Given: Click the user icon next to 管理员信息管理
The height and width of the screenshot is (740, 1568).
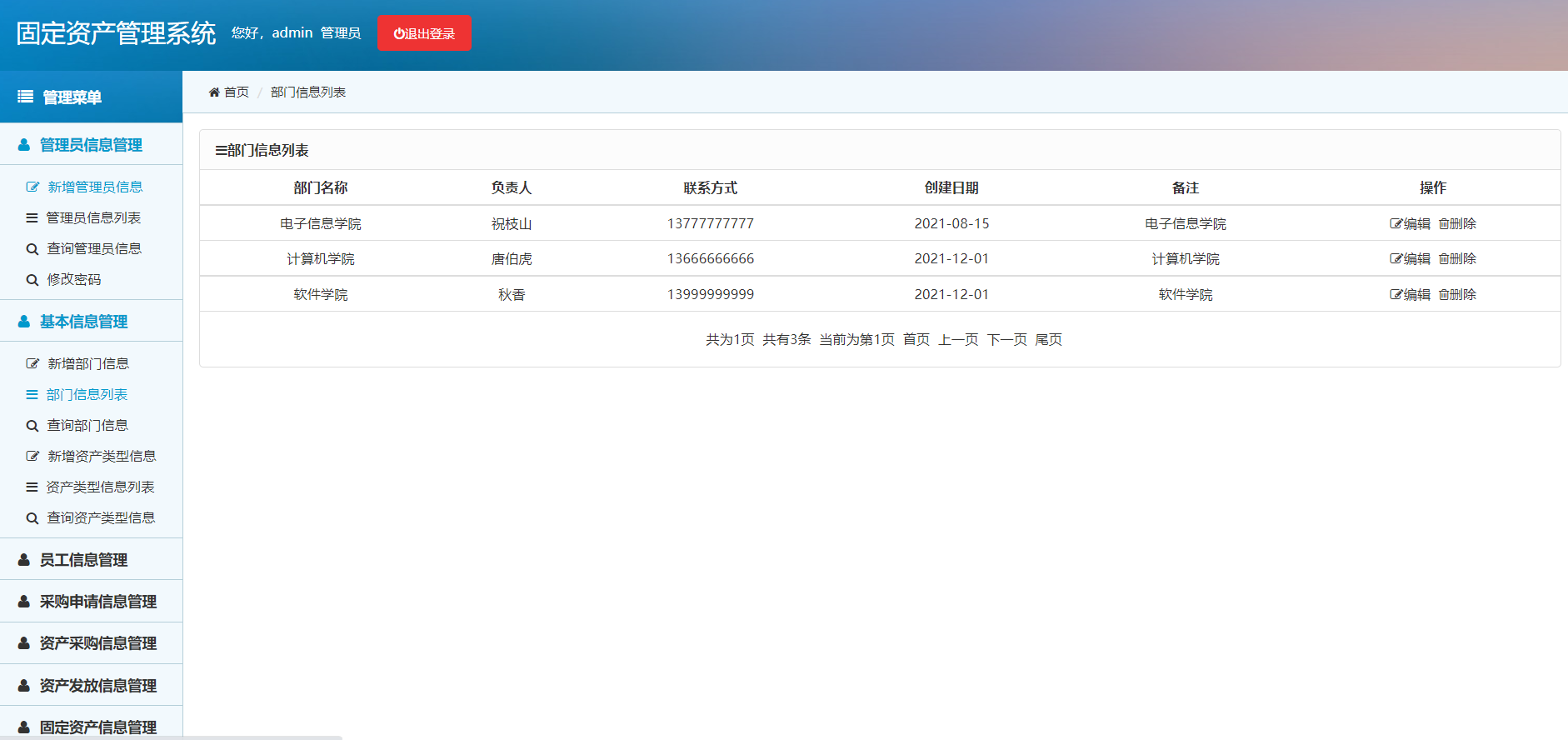Looking at the screenshot, I should 24,145.
